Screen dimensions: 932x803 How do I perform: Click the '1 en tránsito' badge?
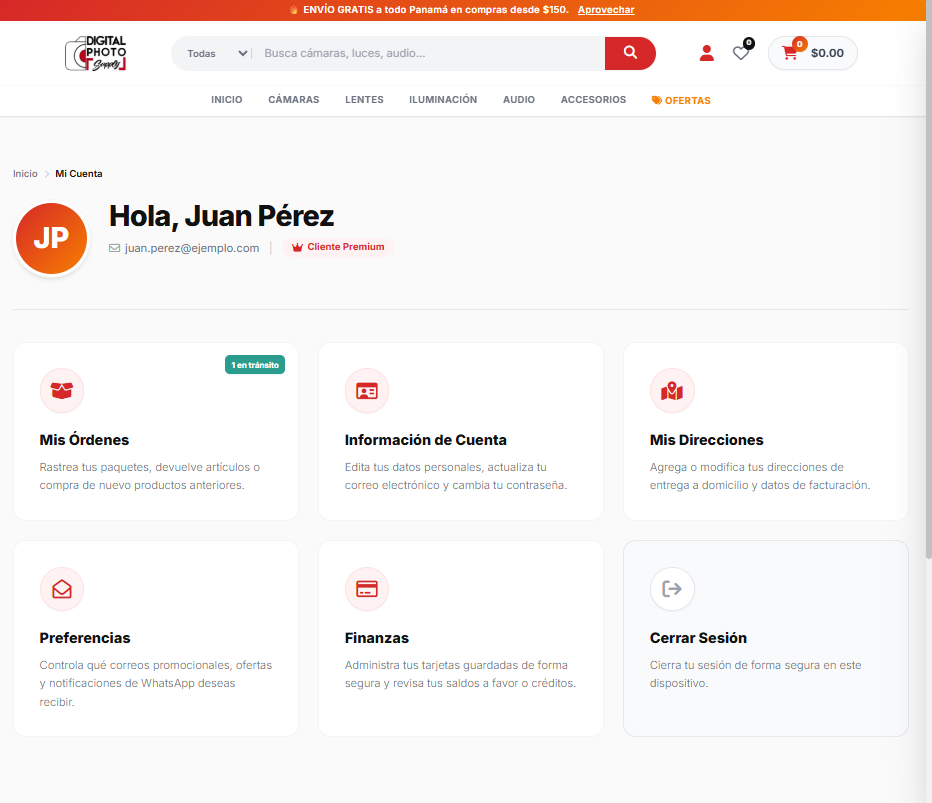pyautogui.click(x=255, y=365)
